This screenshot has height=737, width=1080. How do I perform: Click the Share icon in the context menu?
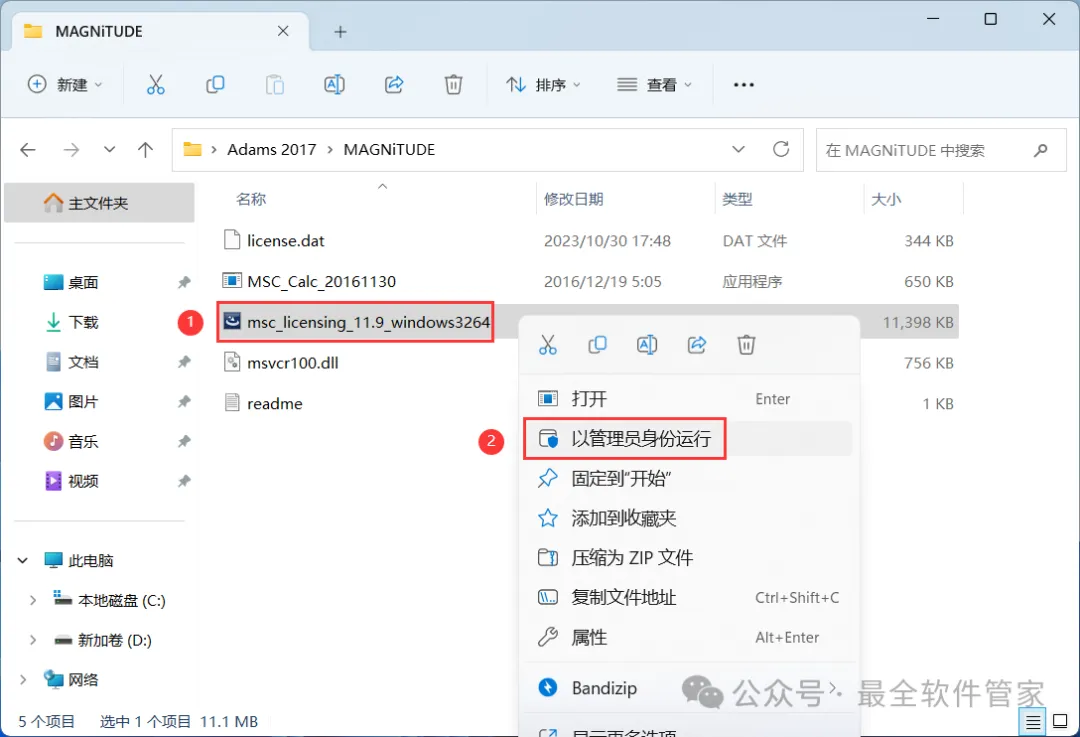(697, 344)
